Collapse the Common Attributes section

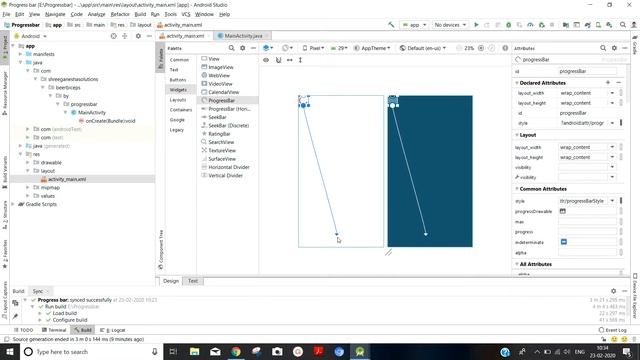click(517, 189)
